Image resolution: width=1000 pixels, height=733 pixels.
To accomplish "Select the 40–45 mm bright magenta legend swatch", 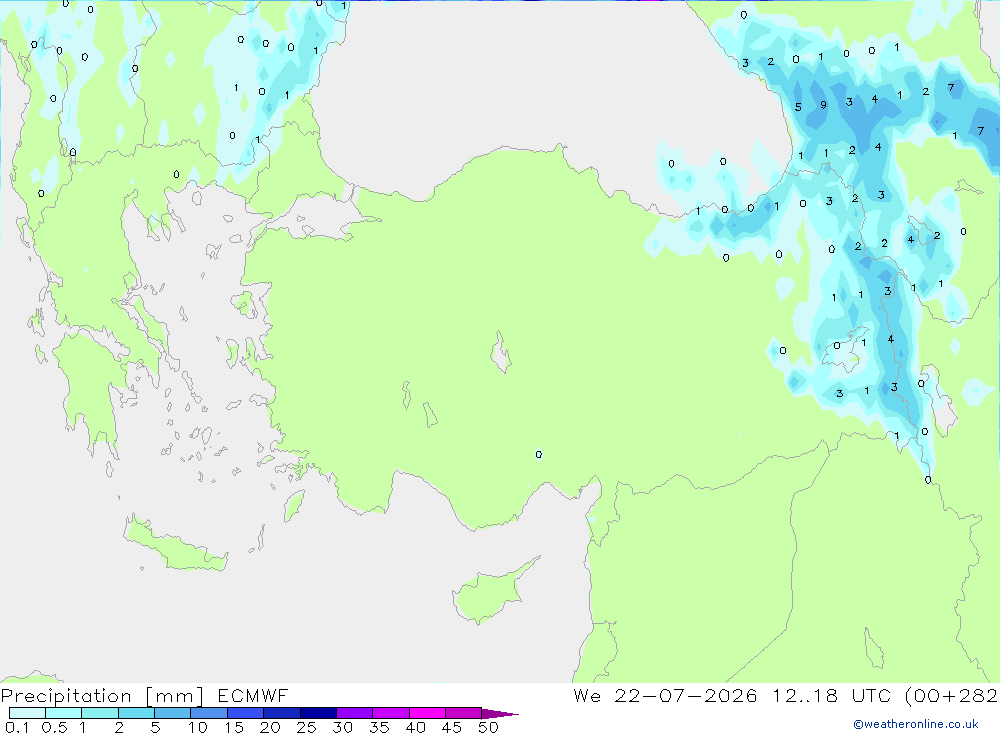I will tap(427, 713).
